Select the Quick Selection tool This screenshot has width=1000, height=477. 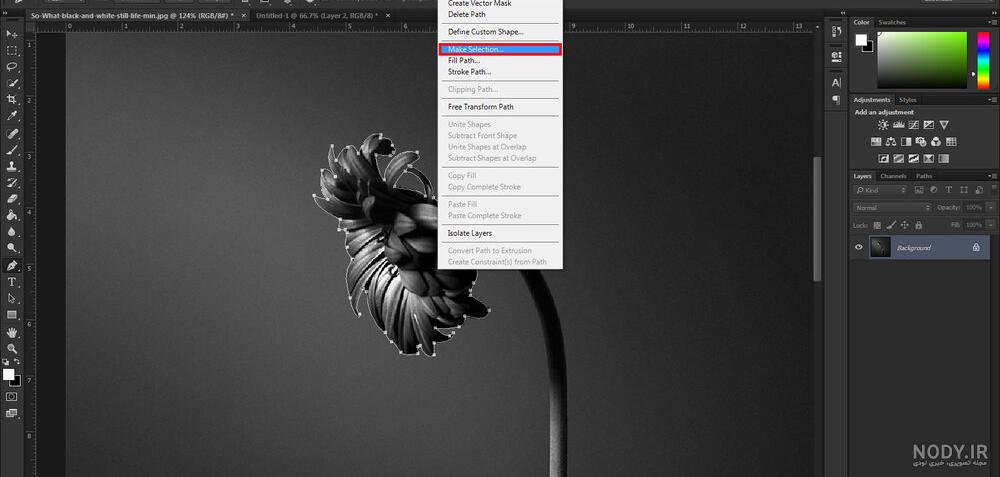point(11,84)
